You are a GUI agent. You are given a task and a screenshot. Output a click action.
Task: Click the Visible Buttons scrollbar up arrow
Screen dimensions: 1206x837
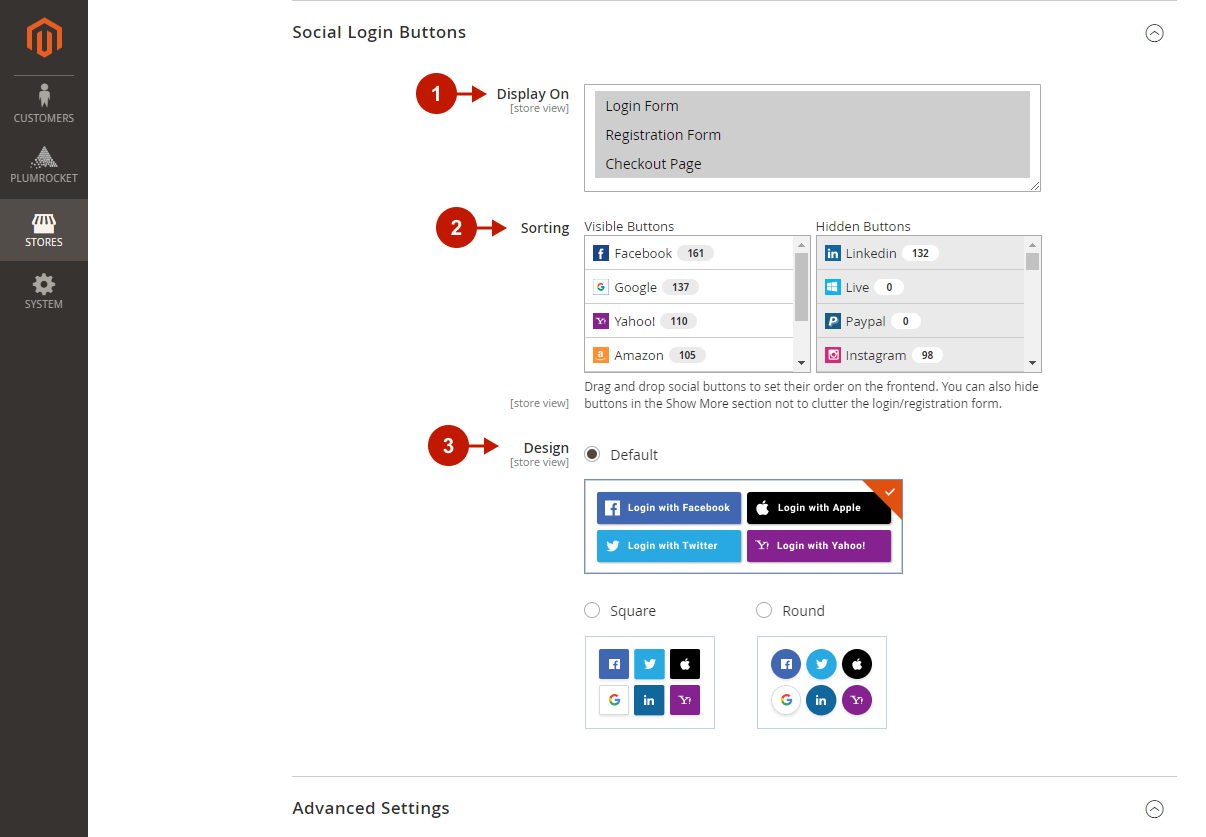[x=801, y=244]
